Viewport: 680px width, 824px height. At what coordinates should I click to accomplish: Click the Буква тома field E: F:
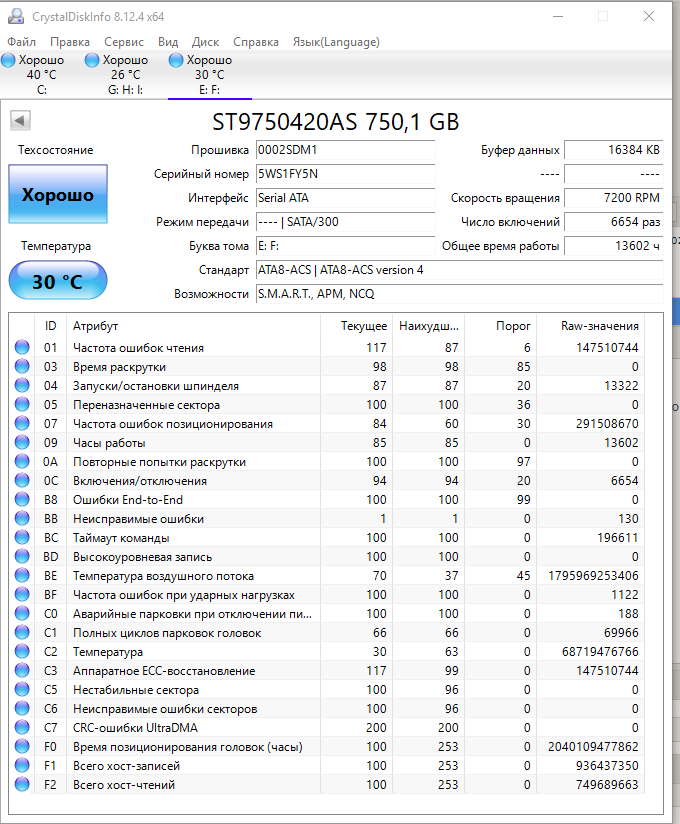point(345,246)
